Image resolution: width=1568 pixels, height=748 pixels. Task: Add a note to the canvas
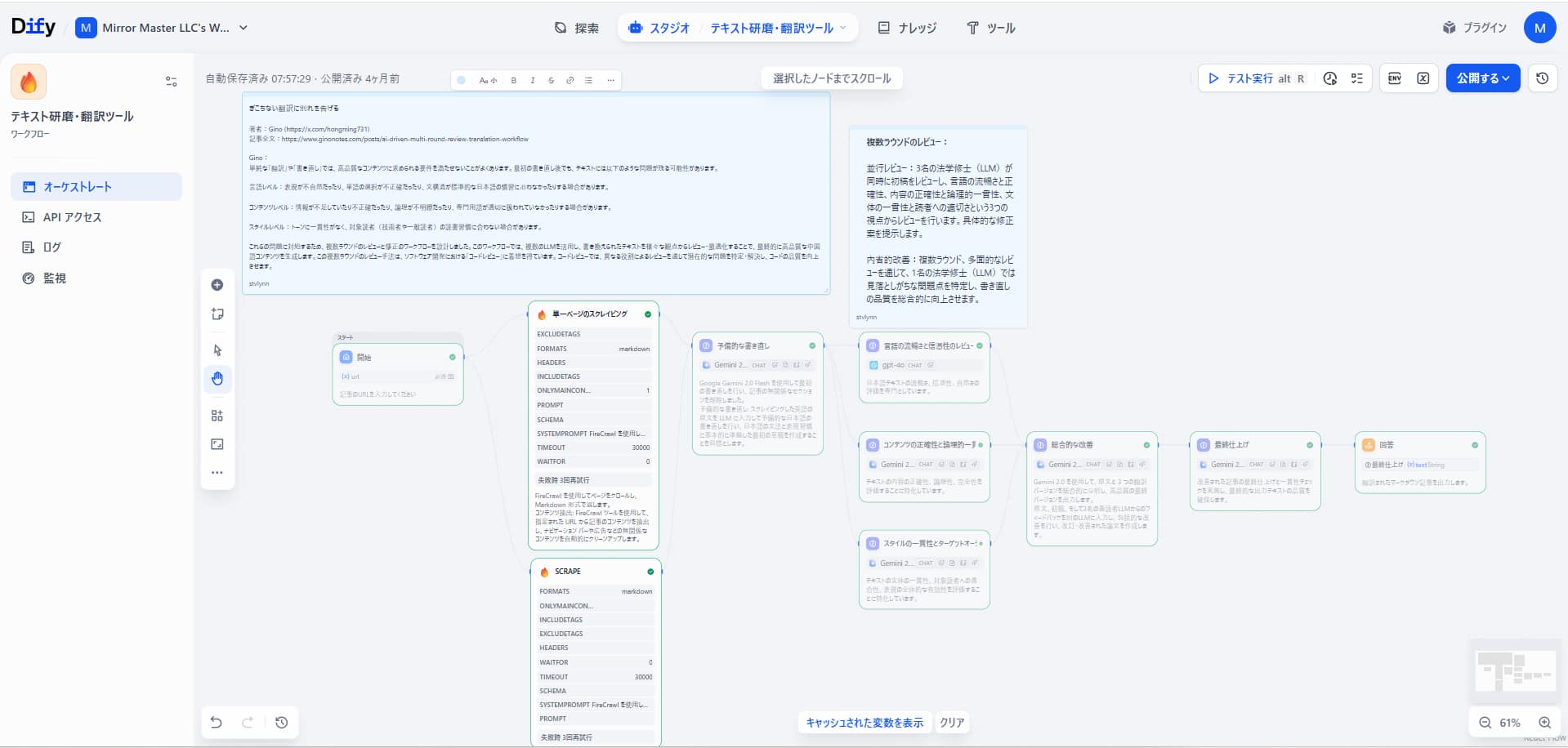point(217,314)
